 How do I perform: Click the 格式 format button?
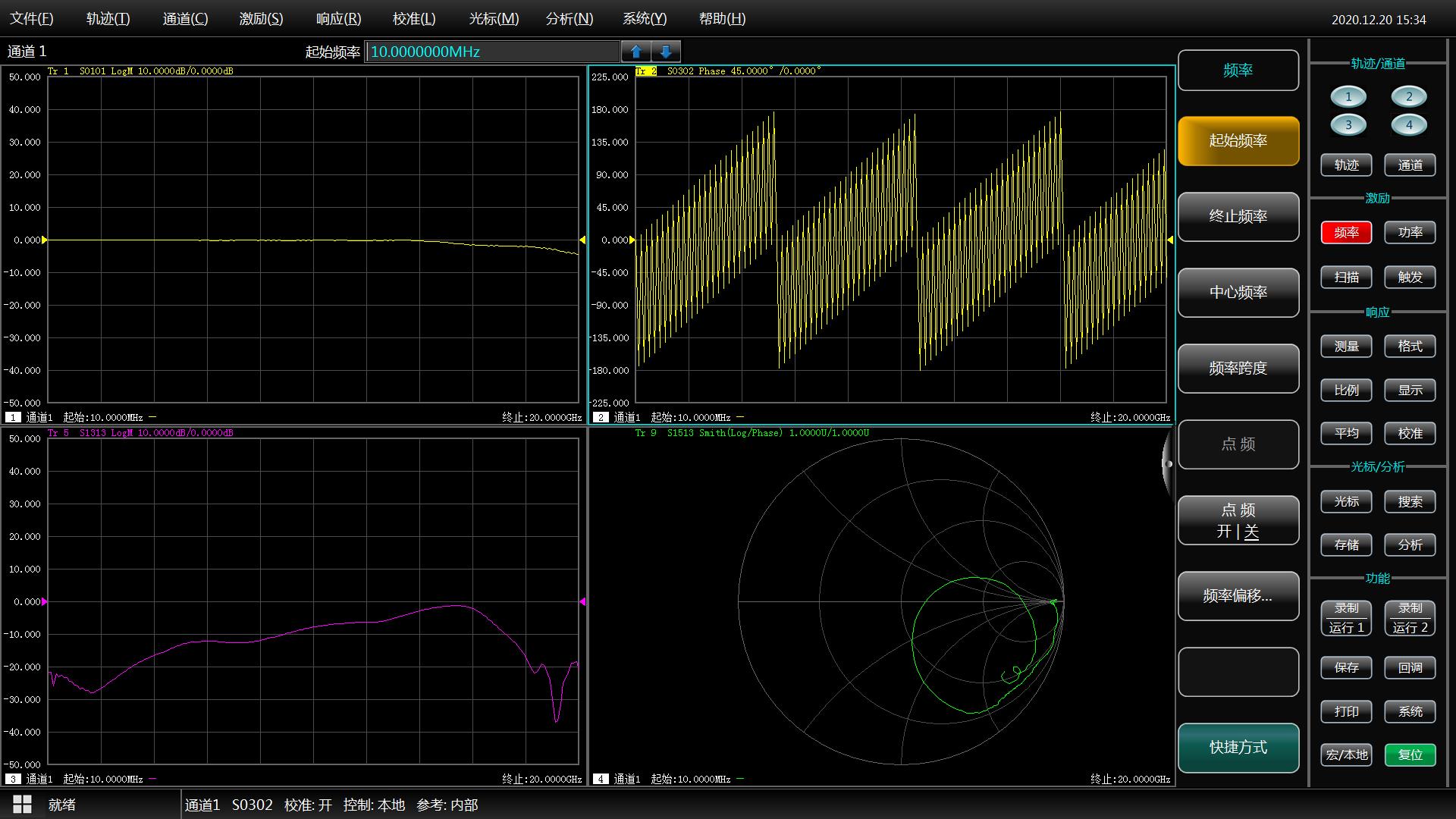1410,347
